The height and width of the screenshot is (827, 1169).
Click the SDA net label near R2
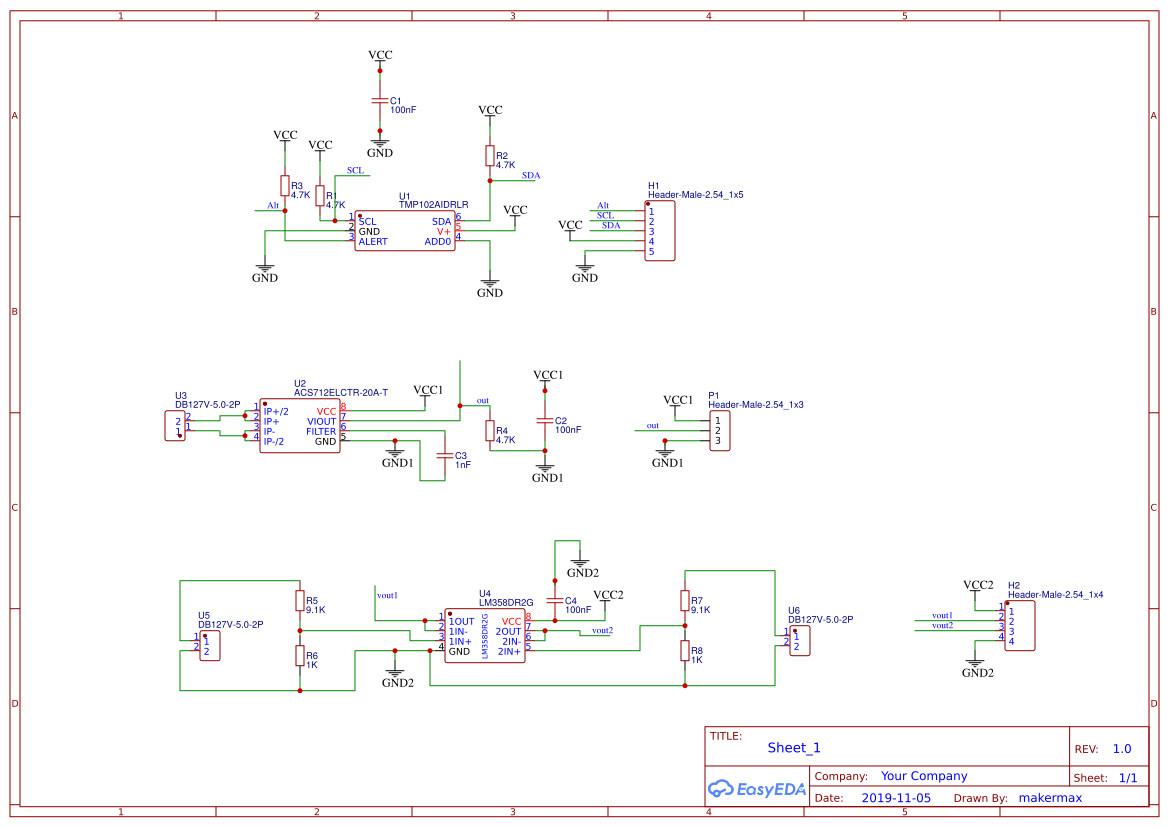(531, 175)
